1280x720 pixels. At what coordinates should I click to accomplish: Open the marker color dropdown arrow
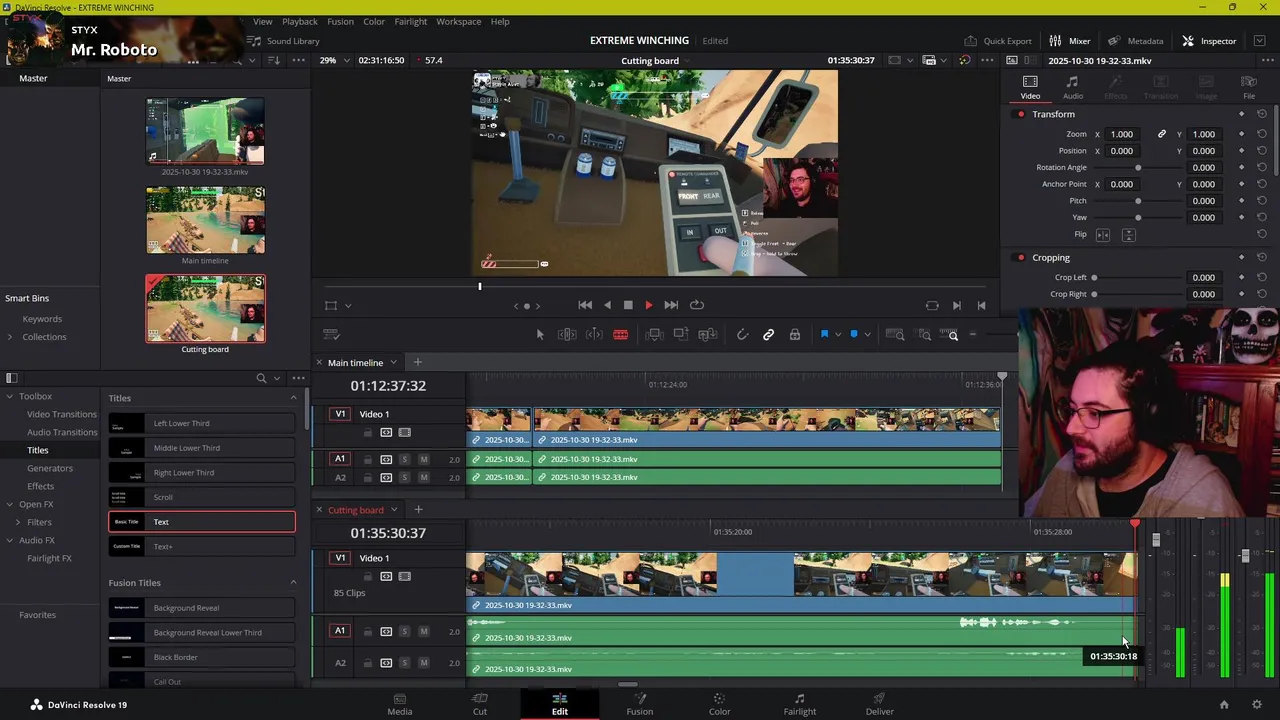coord(867,335)
